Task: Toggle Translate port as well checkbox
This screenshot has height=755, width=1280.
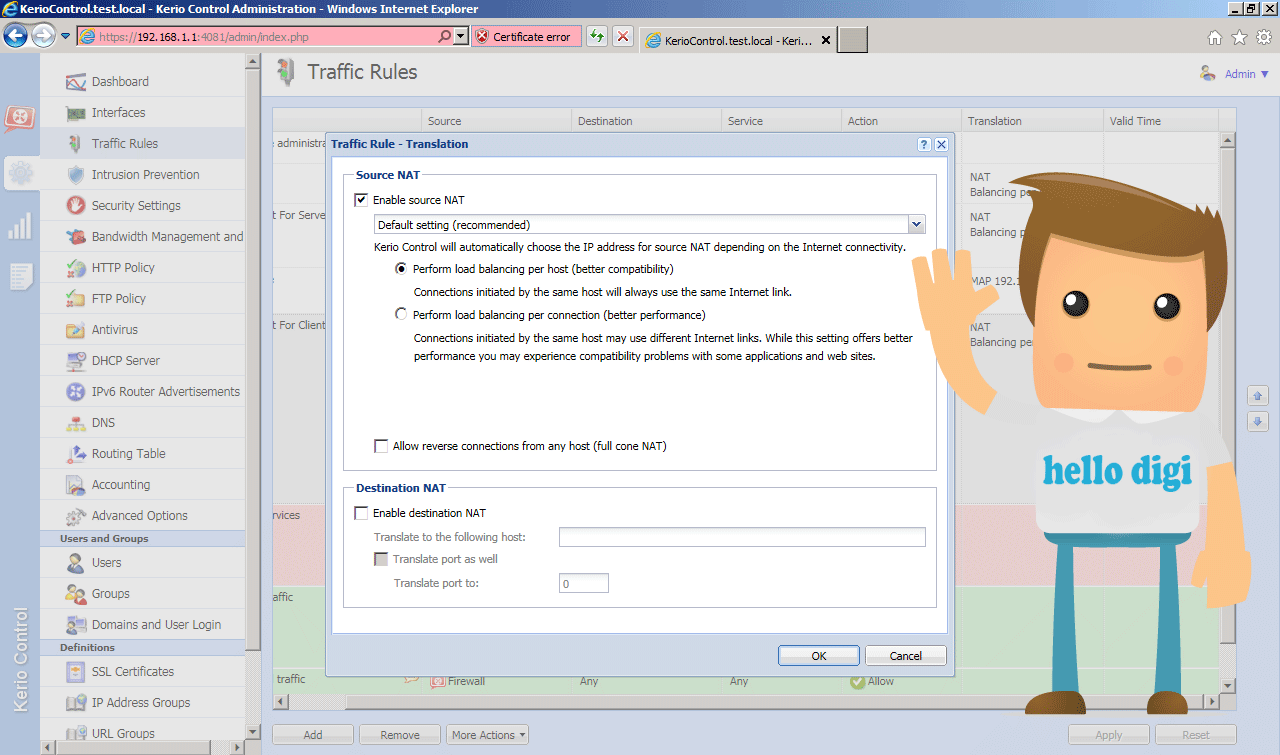Action: point(381,559)
